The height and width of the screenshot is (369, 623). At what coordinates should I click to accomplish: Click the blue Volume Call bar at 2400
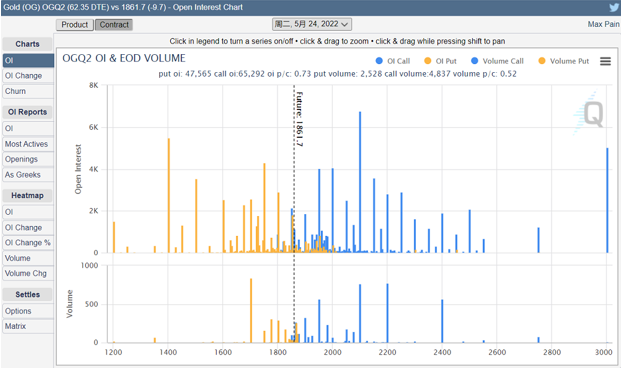pyautogui.click(x=442, y=321)
